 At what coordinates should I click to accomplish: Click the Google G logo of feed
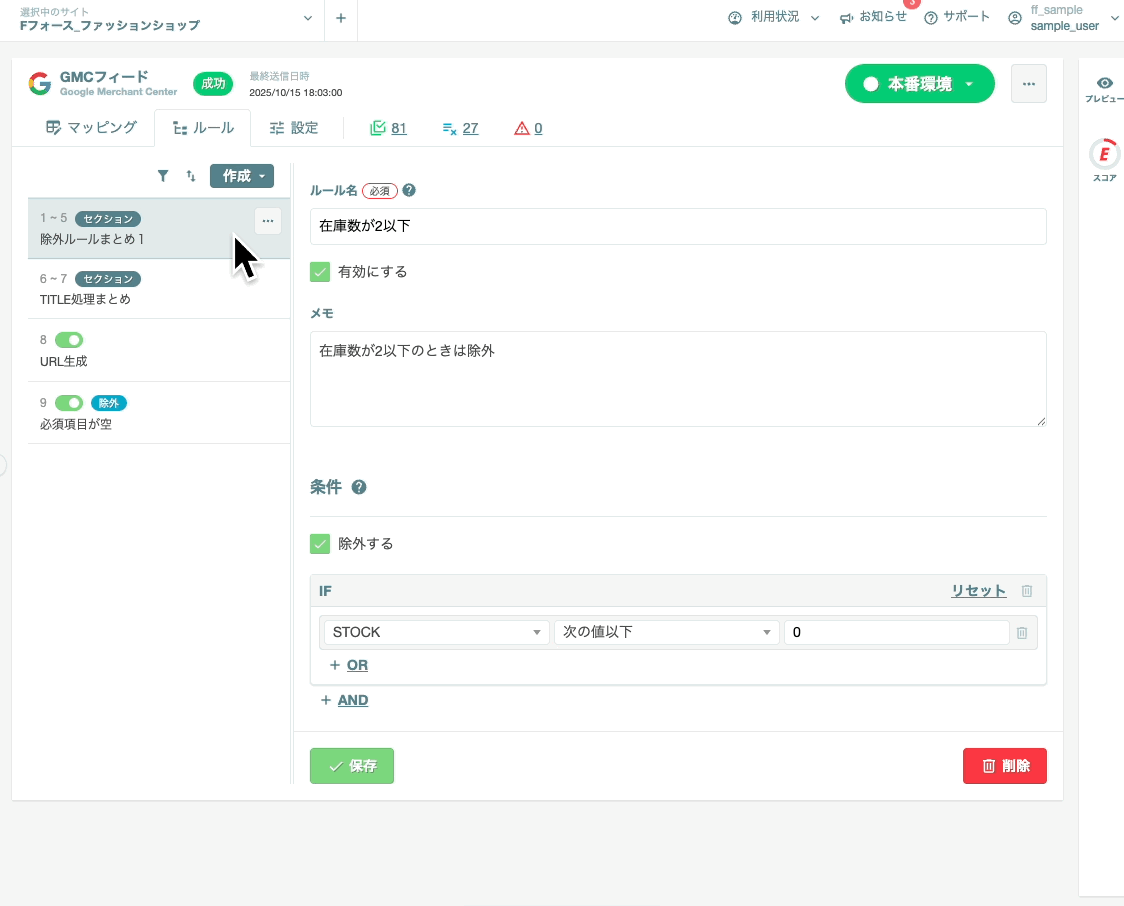point(40,84)
